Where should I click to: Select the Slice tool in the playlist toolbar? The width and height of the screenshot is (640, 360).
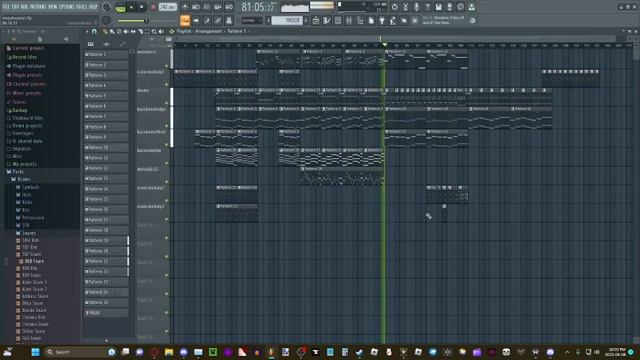[140, 31]
